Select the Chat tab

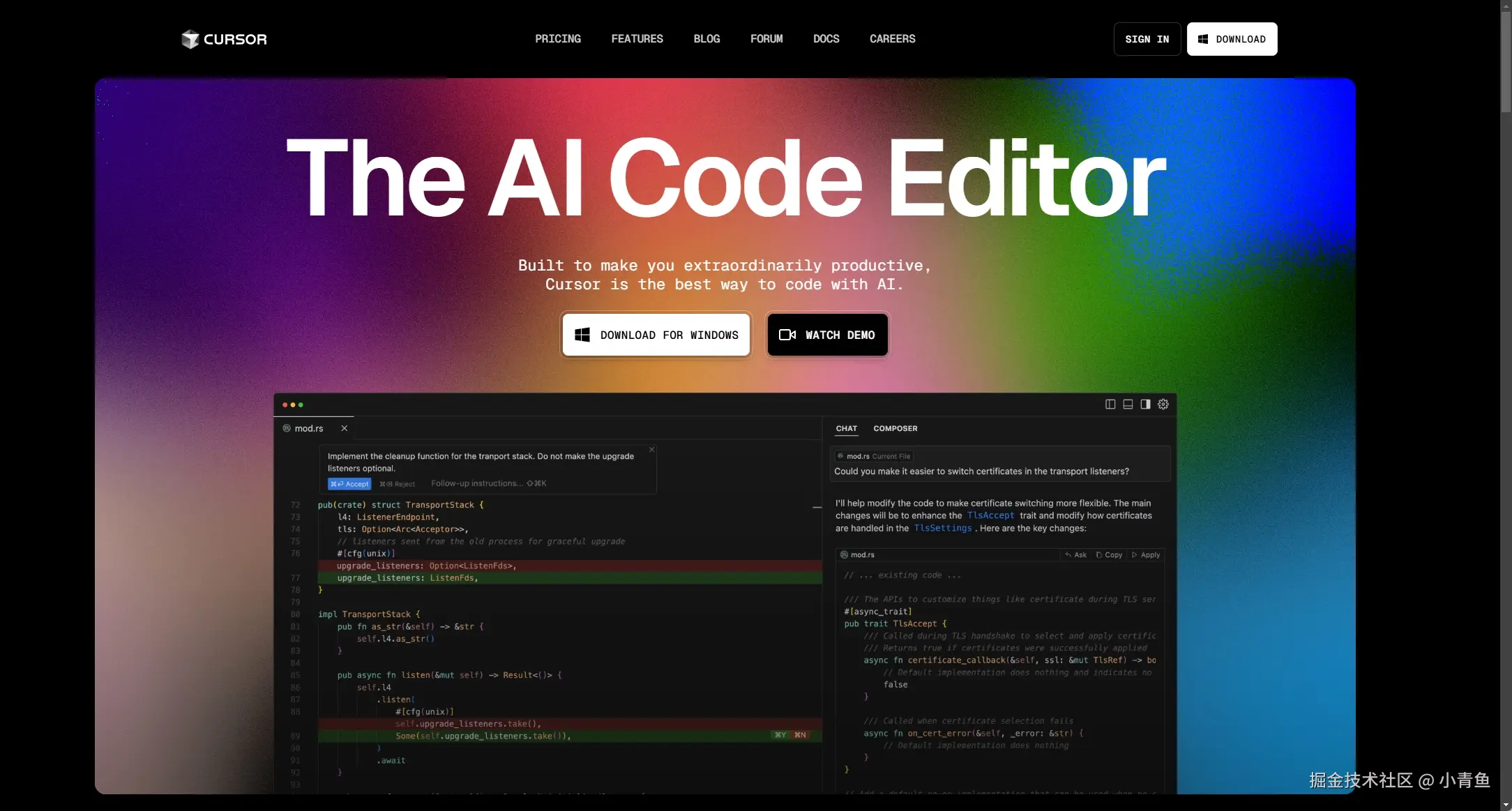click(846, 429)
